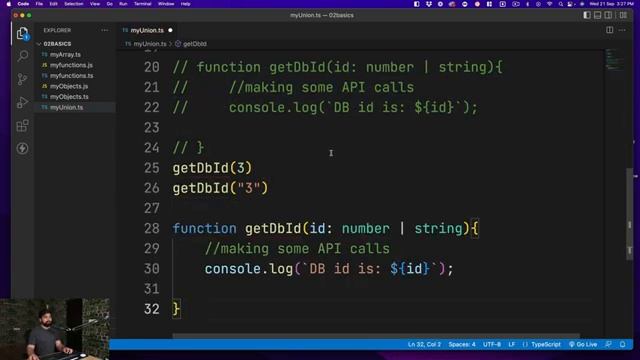The image size is (640, 360).
Task: Open the Extensions view icon
Action: [22, 126]
